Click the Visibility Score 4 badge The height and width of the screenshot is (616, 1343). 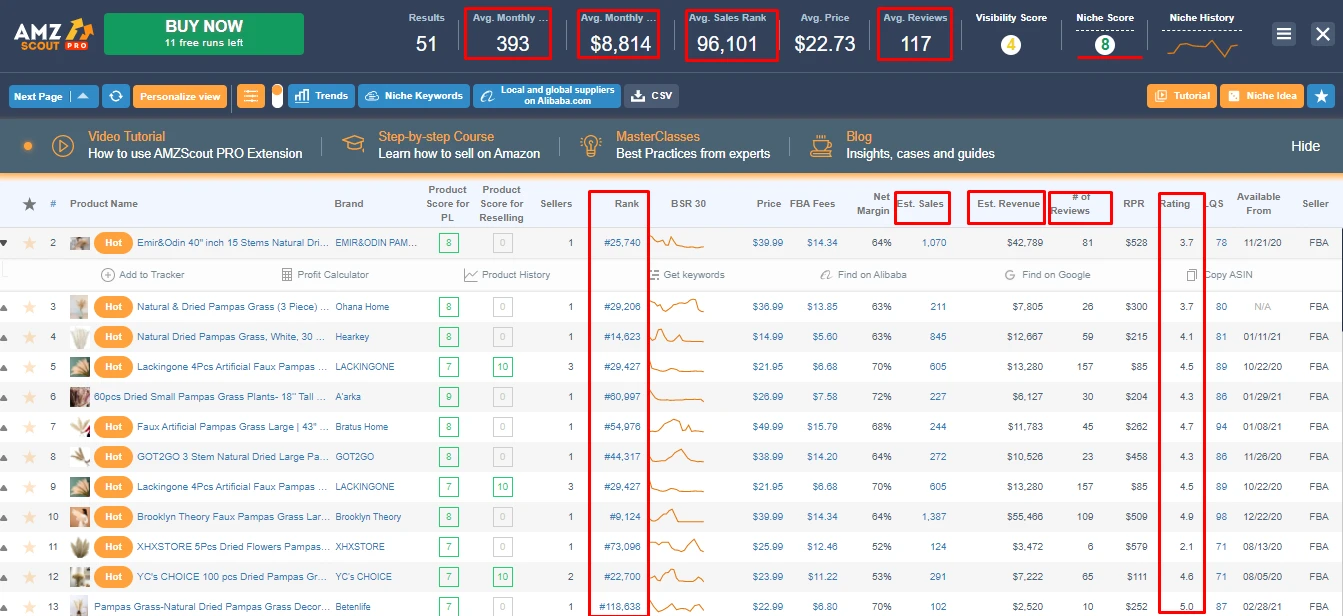tap(1011, 44)
